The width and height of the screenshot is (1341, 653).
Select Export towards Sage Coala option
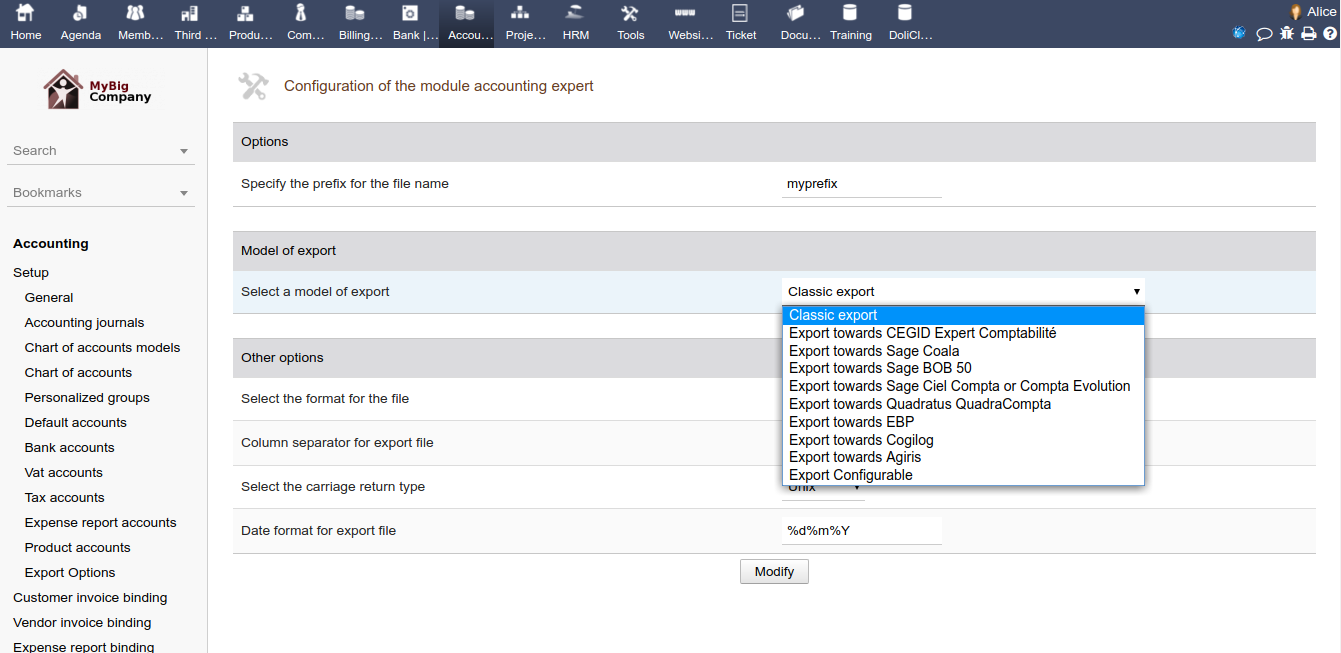[873, 351]
